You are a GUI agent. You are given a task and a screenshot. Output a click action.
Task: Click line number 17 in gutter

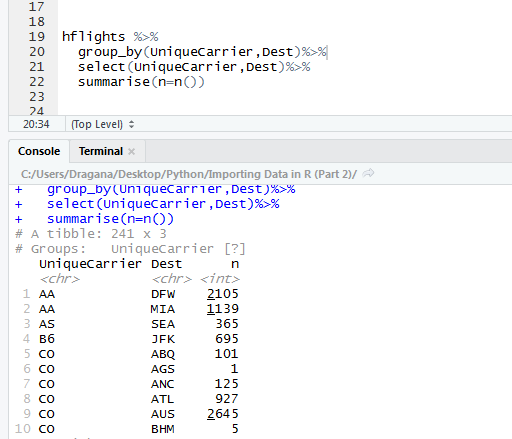[37, 7]
